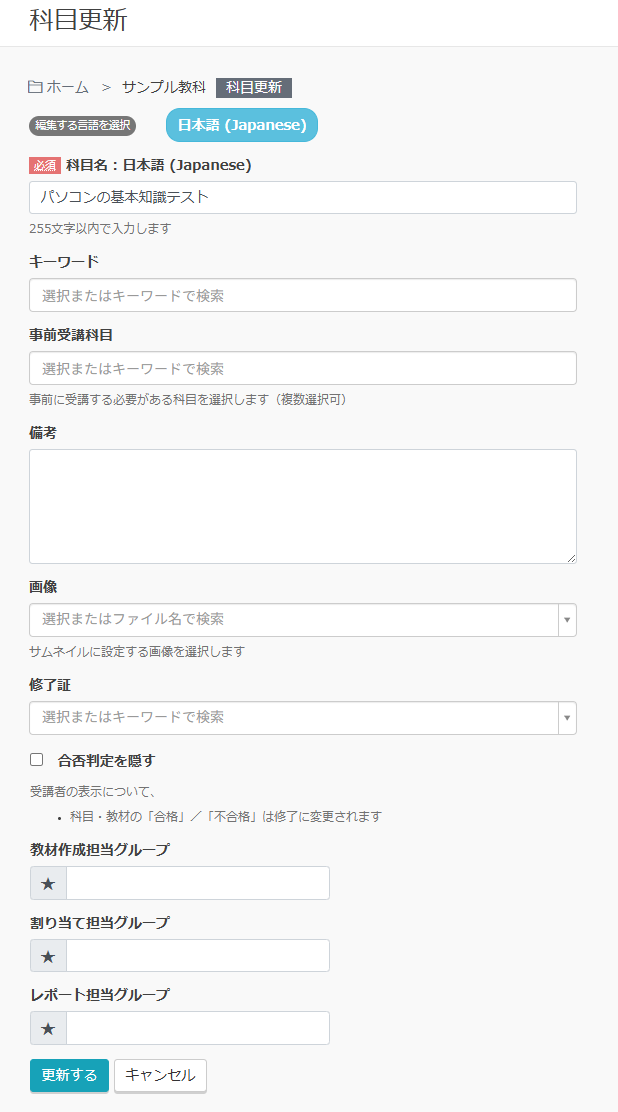Expand the 画像 dropdown arrow
This screenshot has width=618, height=1112.
pyautogui.click(x=567, y=620)
